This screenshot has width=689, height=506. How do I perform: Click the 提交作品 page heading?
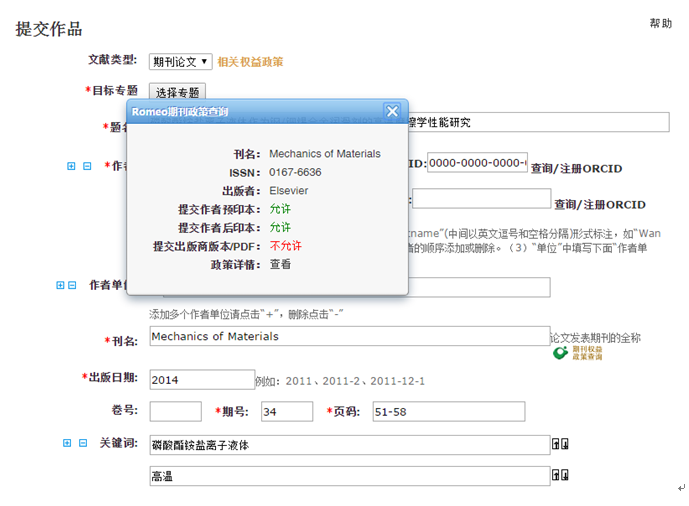point(49,29)
